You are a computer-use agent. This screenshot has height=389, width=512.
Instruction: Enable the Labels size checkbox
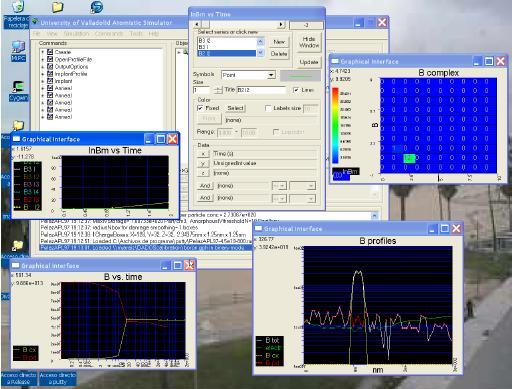click(268, 108)
